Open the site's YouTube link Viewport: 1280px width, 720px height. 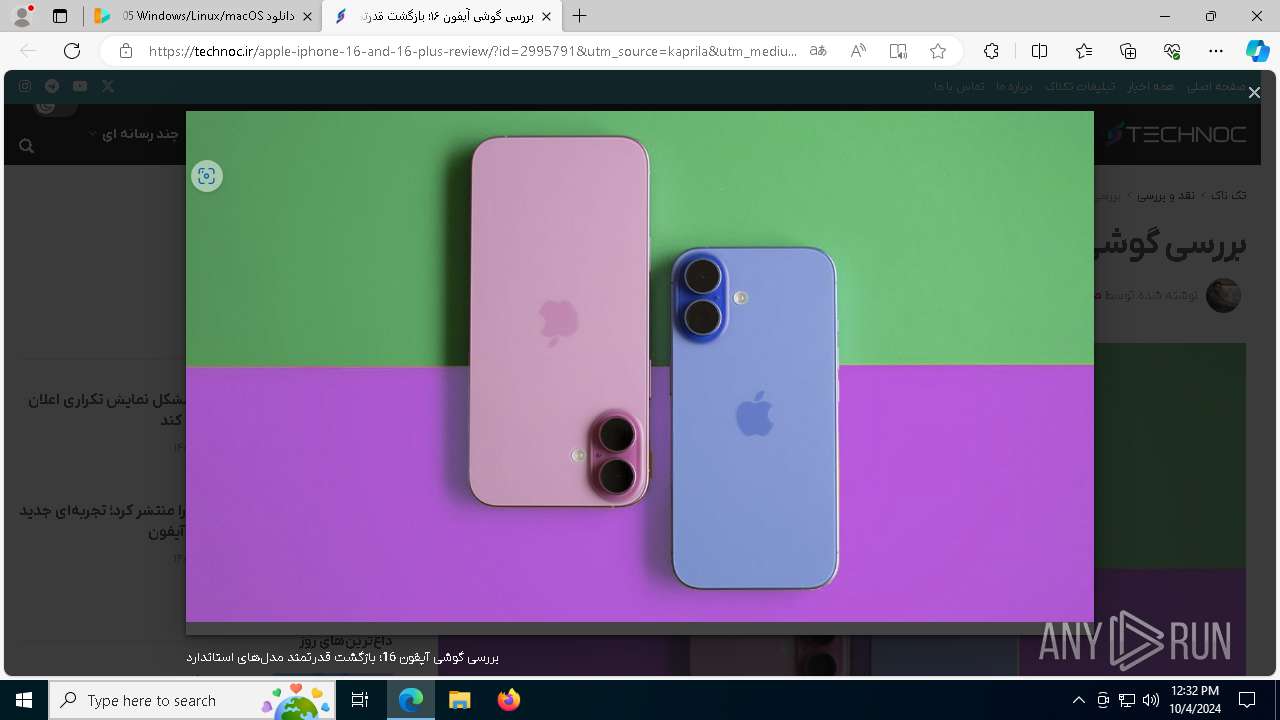point(80,86)
